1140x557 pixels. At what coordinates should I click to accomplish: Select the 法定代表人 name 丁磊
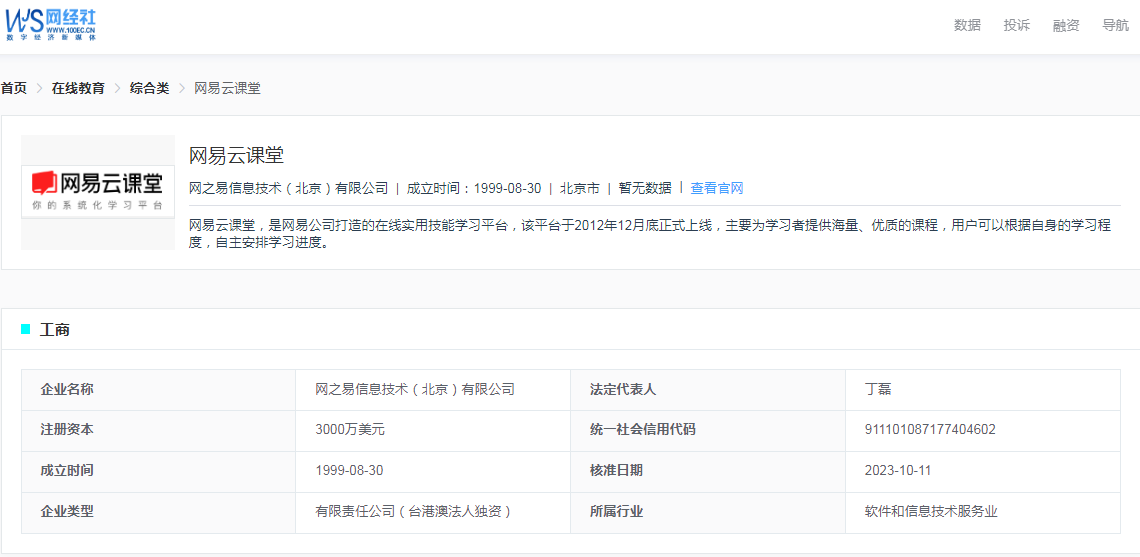(878, 389)
